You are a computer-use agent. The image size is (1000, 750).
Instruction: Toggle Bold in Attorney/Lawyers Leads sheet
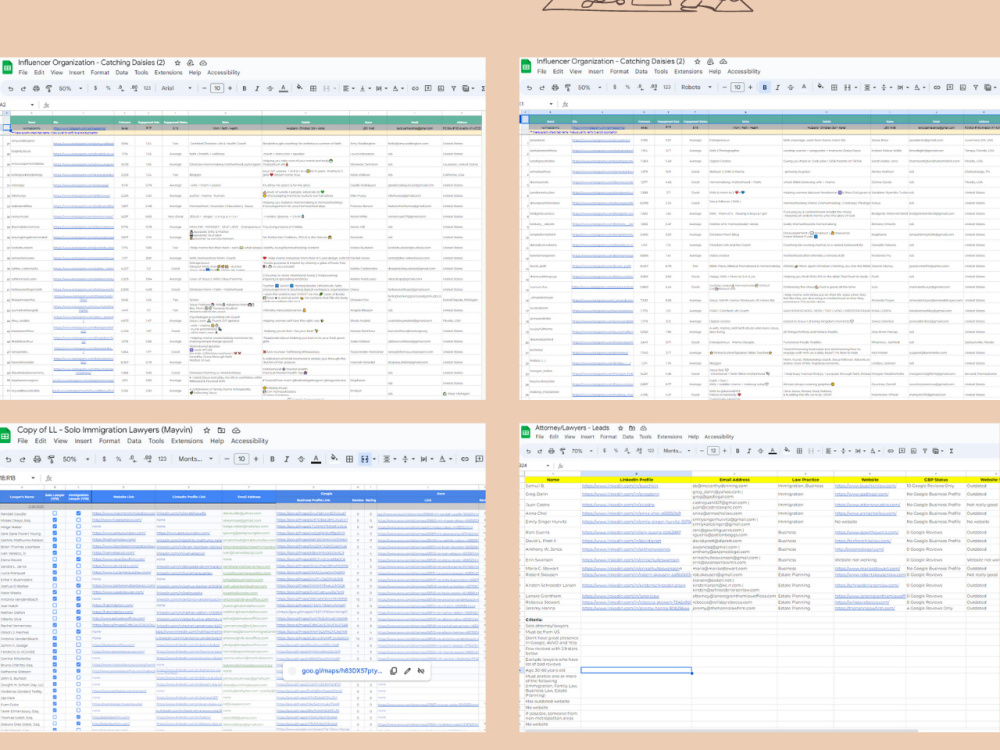(737, 451)
